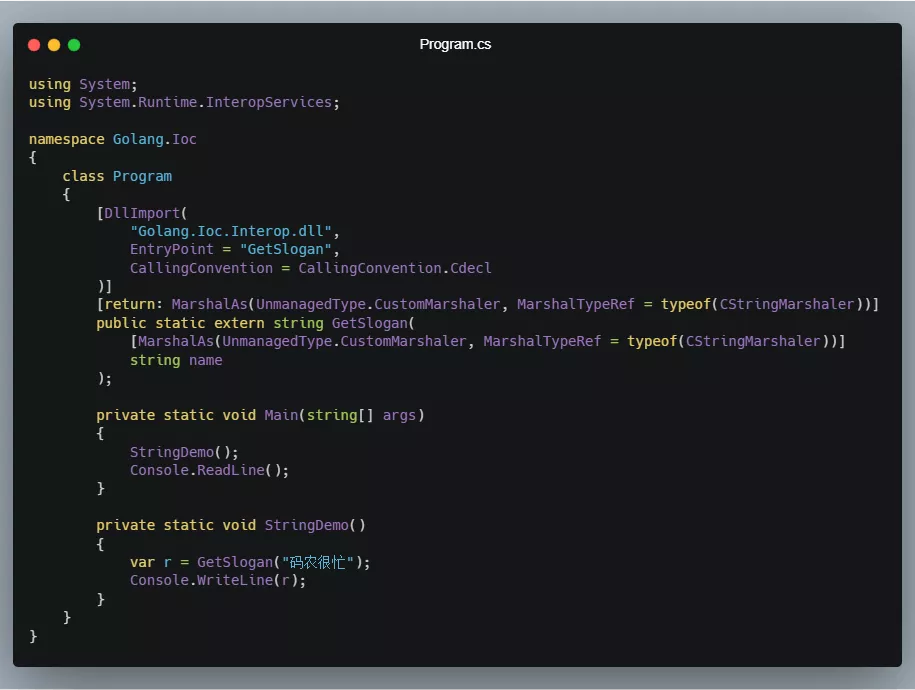Click the 'Console.WriteLine(r);' statement

pyautogui.click(x=218, y=580)
